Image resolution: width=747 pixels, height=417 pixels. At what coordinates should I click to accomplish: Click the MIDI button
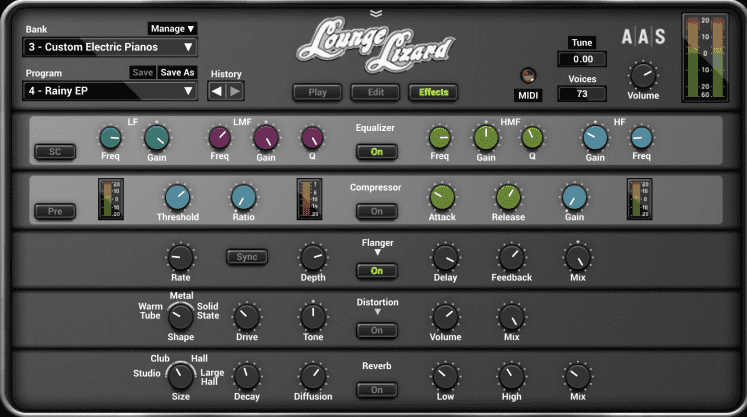[528, 95]
